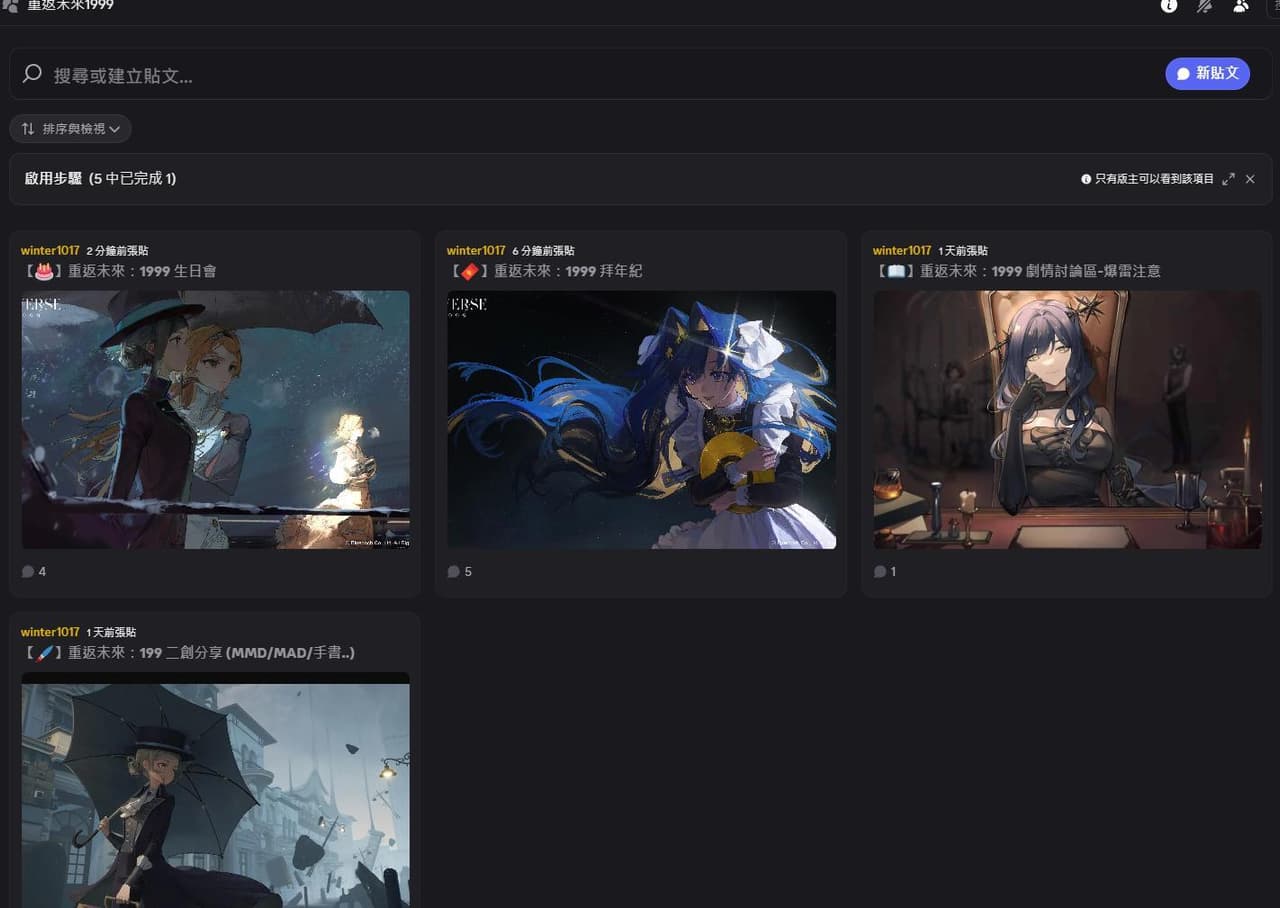Click the paintbrush emoji in 二創分享 title
This screenshot has height=908, width=1280.
(43, 653)
